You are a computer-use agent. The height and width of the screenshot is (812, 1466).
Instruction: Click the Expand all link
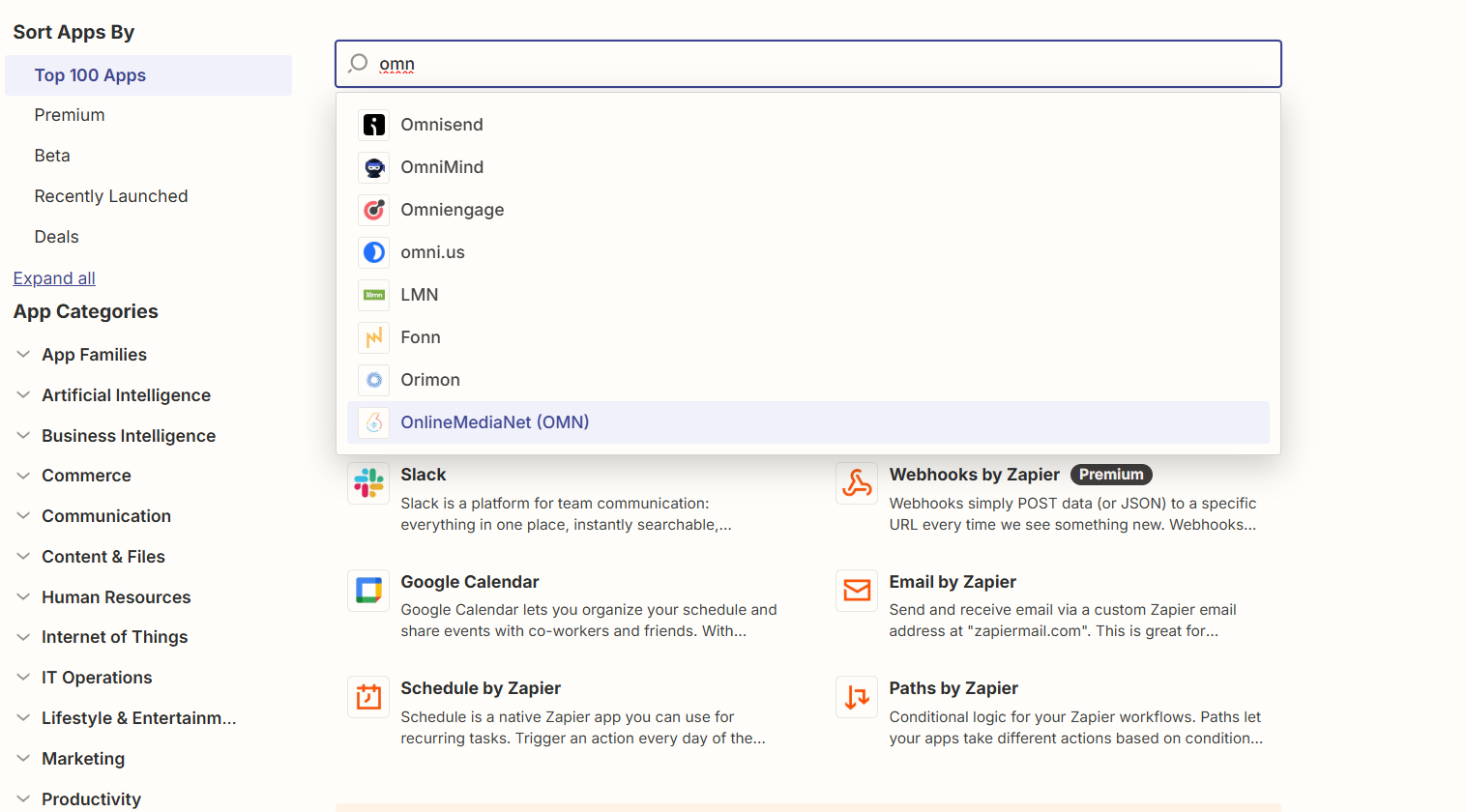53,277
